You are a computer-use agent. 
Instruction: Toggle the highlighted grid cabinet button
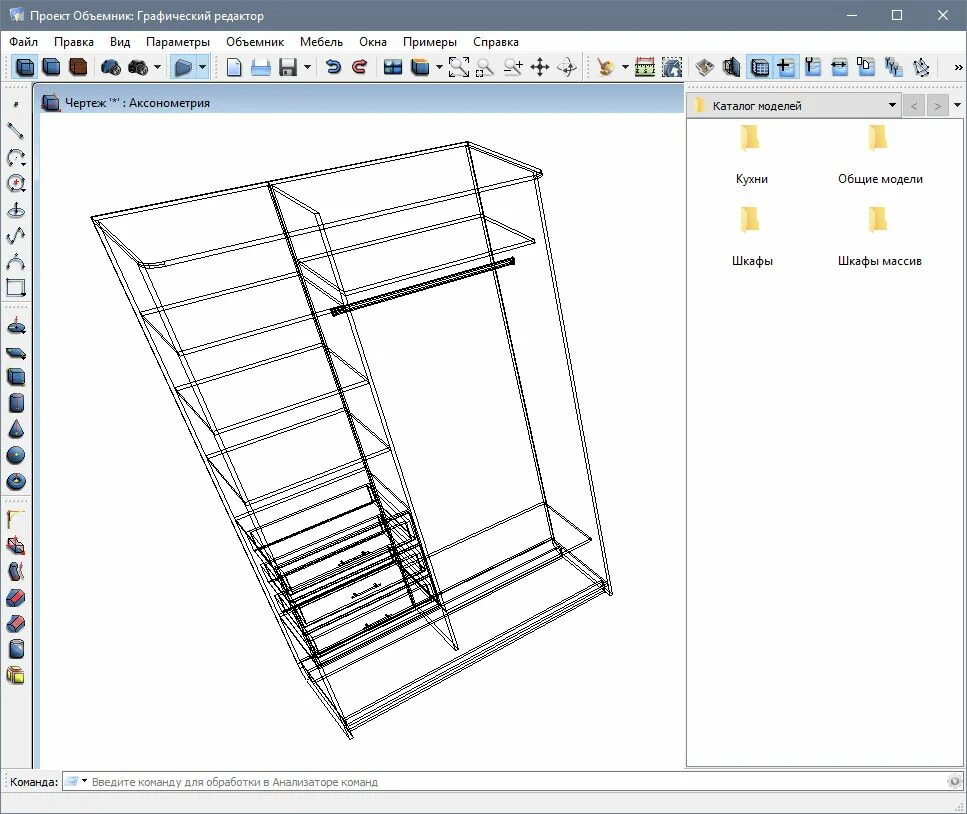[x=759, y=67]
